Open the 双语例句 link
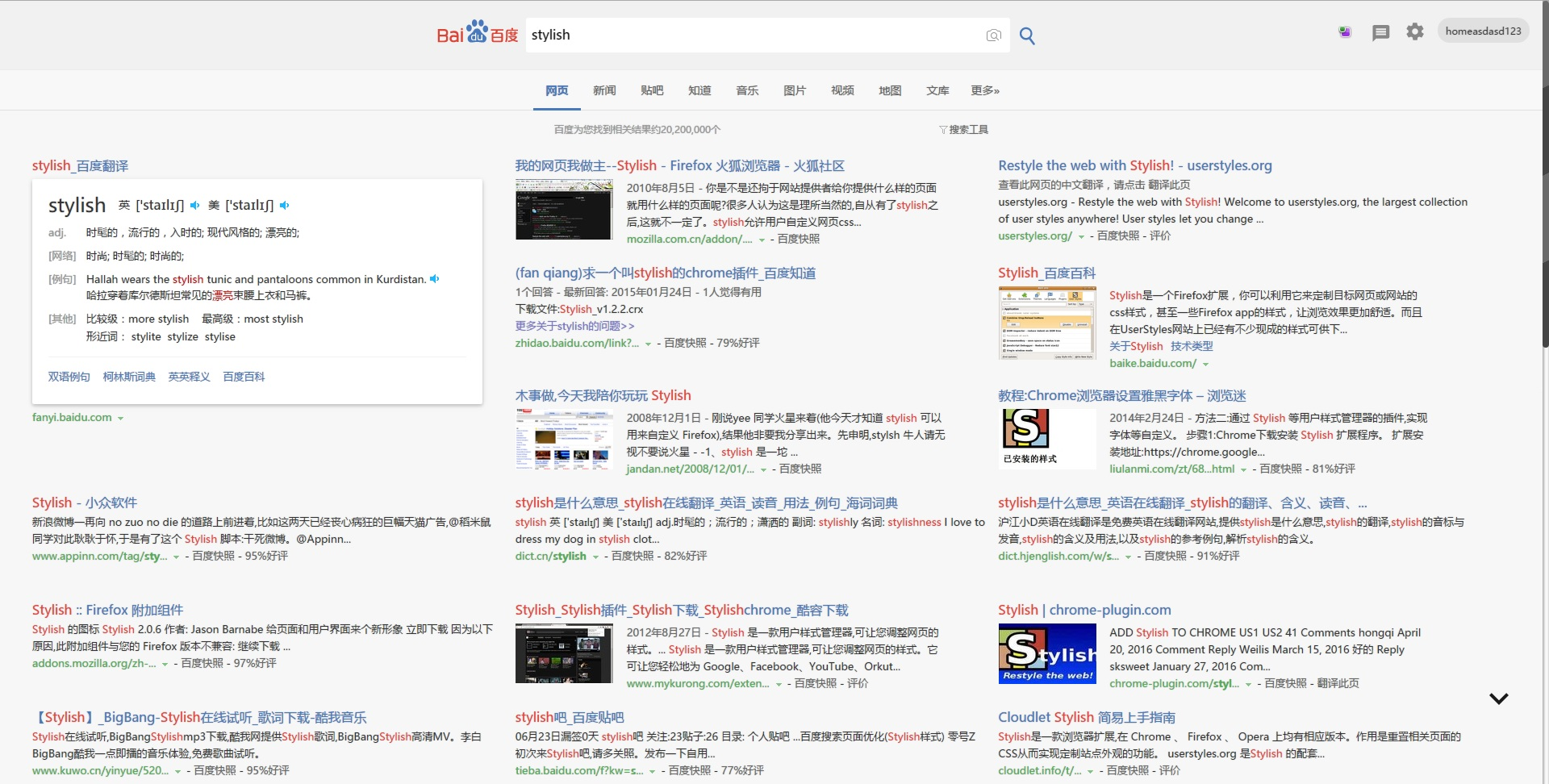1549x784 pixels. tap(69, 377)
